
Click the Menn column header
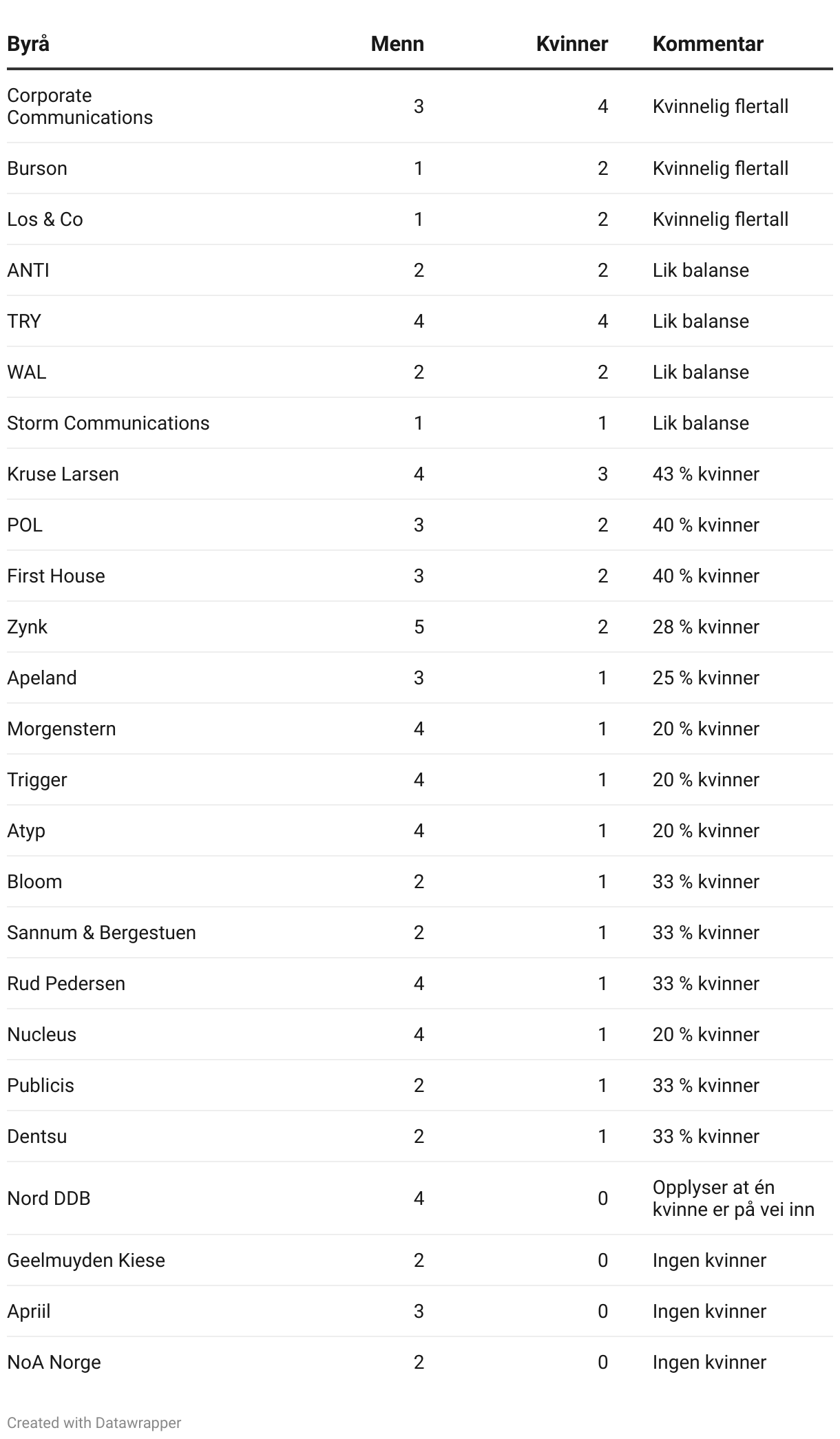click(397, 44)
